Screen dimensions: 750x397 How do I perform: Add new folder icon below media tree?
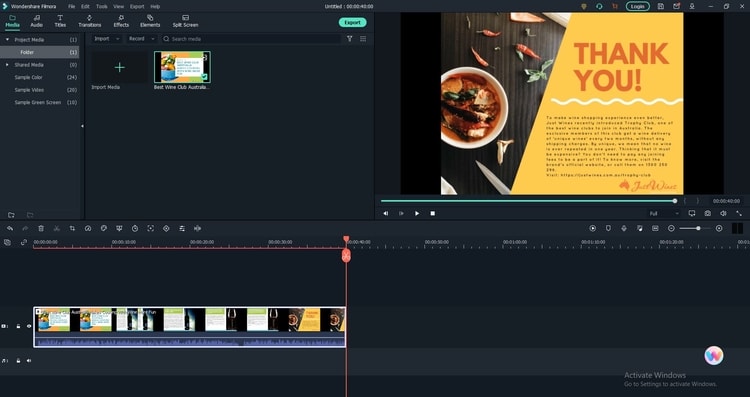[x=11, y=215]
